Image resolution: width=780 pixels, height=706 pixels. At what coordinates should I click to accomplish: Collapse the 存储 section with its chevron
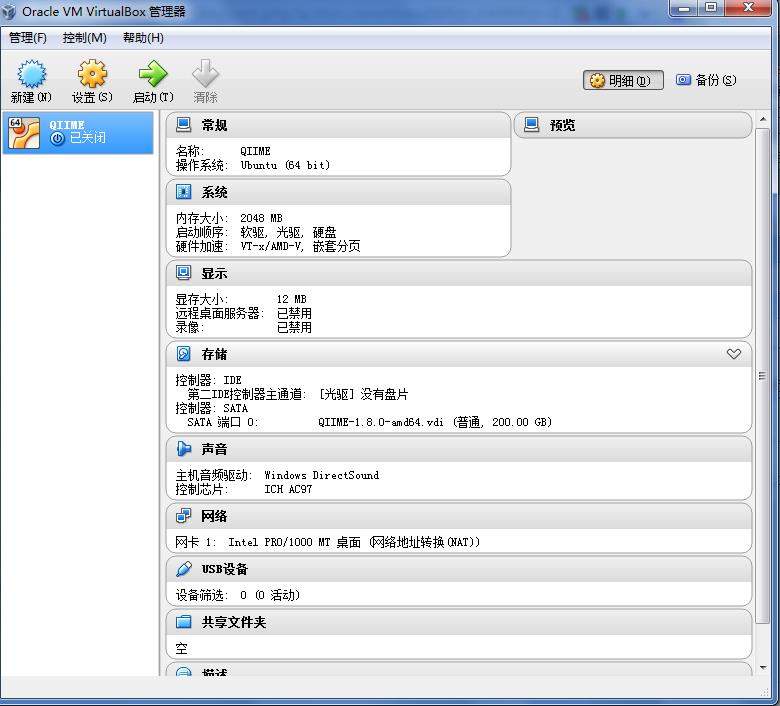click(x=734, y=354)
